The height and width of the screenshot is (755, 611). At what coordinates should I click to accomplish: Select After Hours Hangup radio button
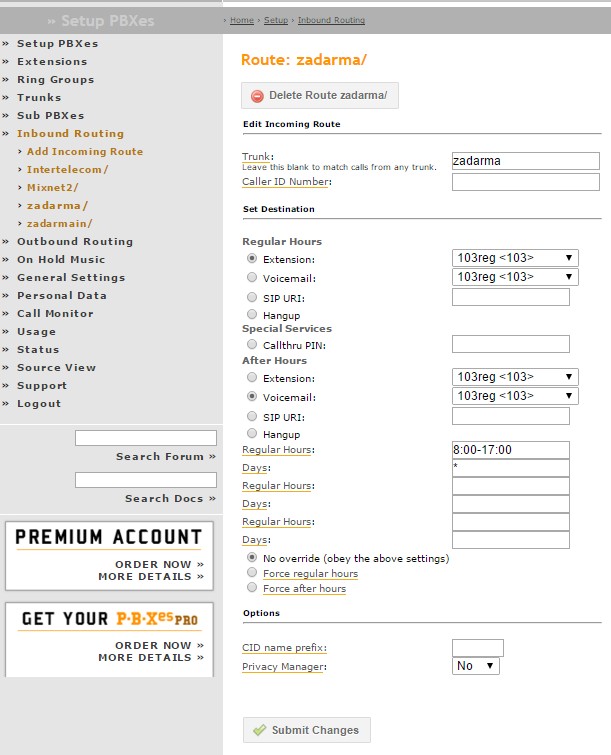(252, 433)
